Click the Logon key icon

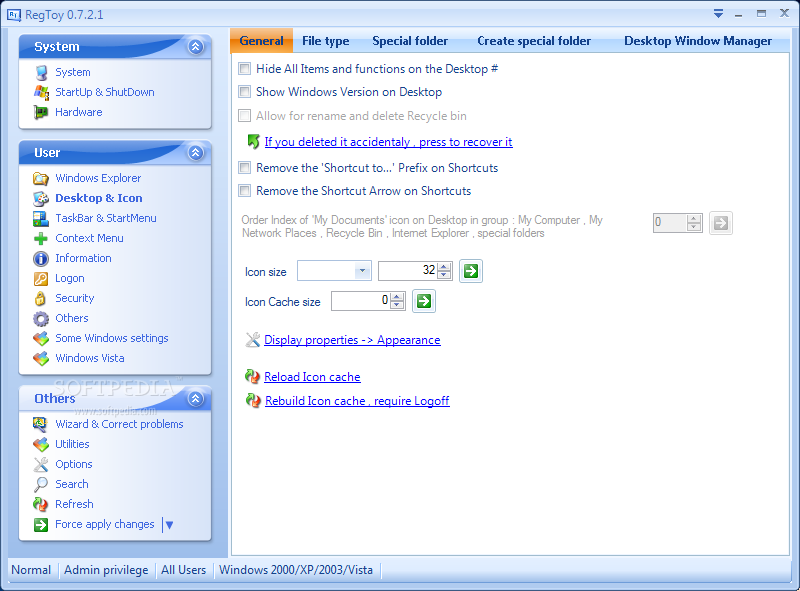(x=41, y=279)
